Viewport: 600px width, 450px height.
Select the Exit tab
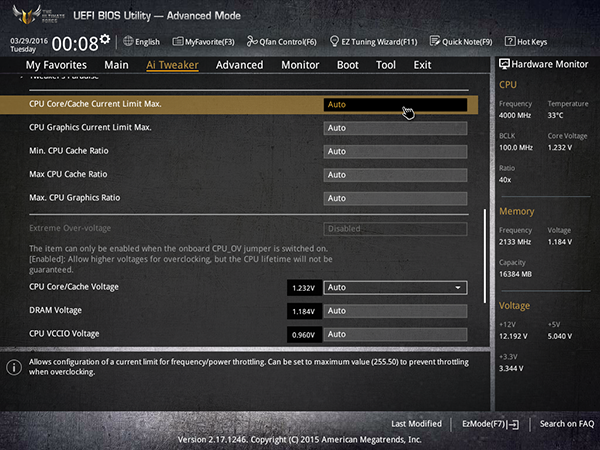[422, 65]
